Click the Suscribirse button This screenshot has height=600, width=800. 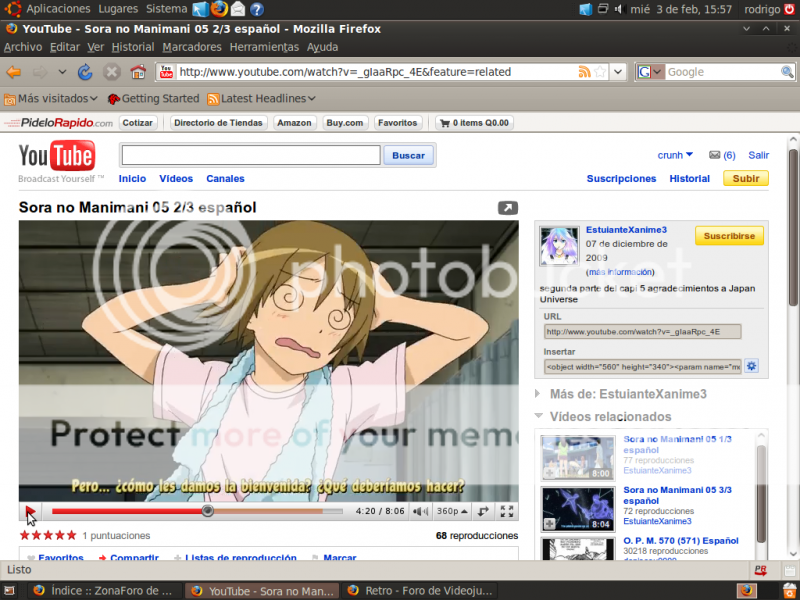(x=729, y=236)
